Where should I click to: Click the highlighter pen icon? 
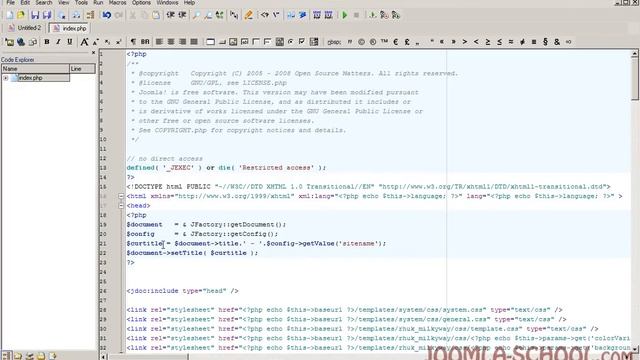pos(249,16)
